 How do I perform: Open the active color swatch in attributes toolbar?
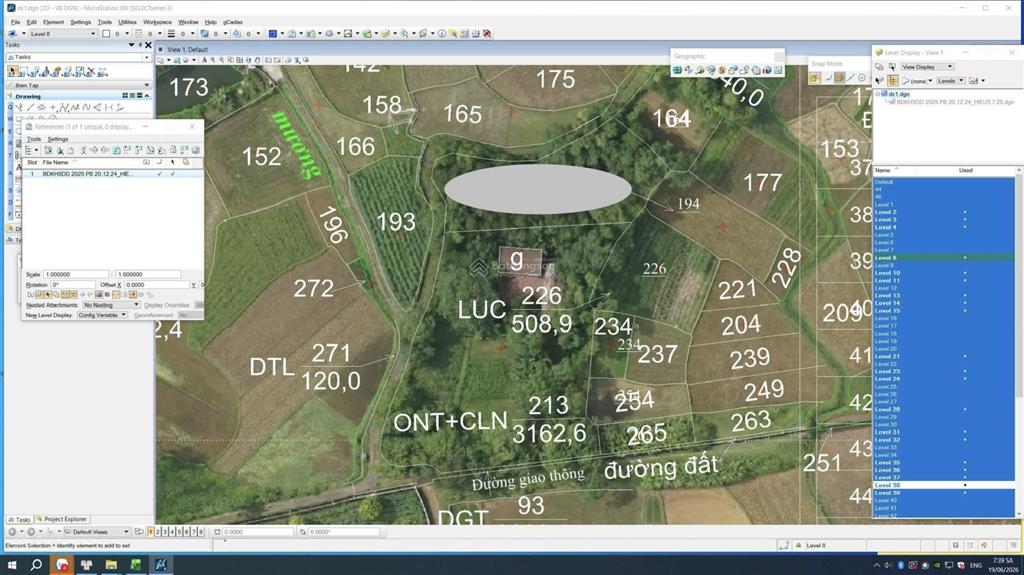[106, 33]
